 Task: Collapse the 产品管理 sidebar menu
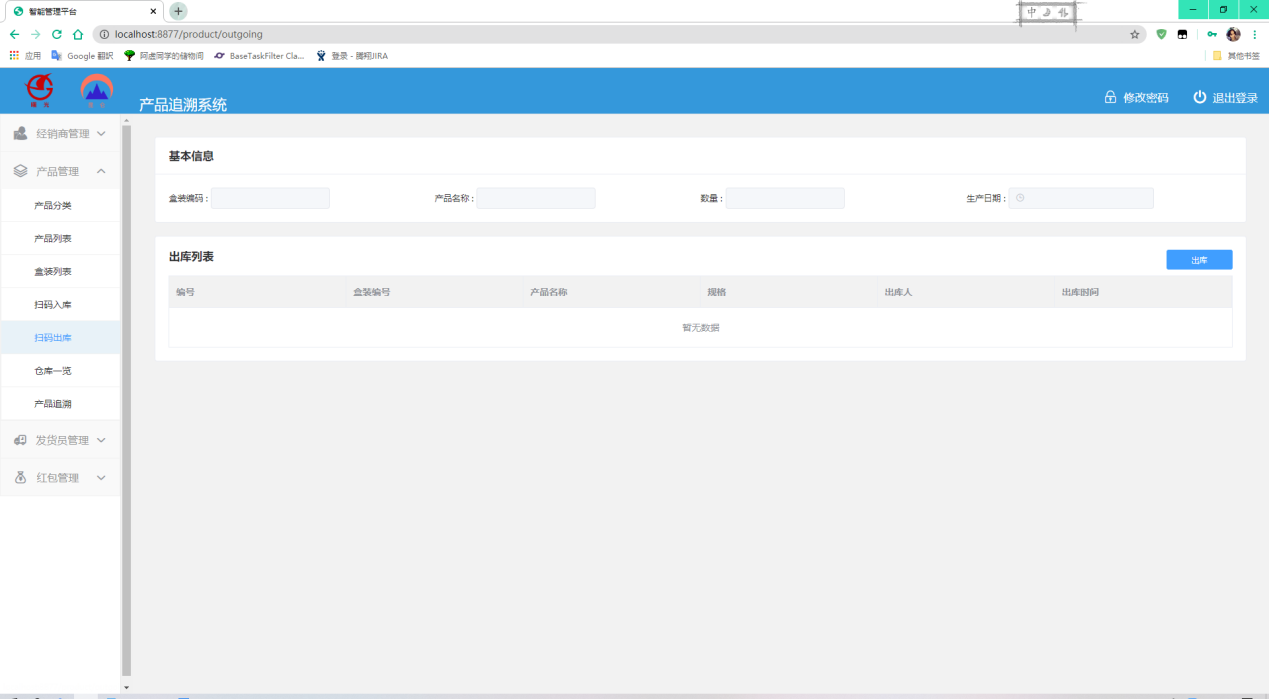click(x=60, y=171)
